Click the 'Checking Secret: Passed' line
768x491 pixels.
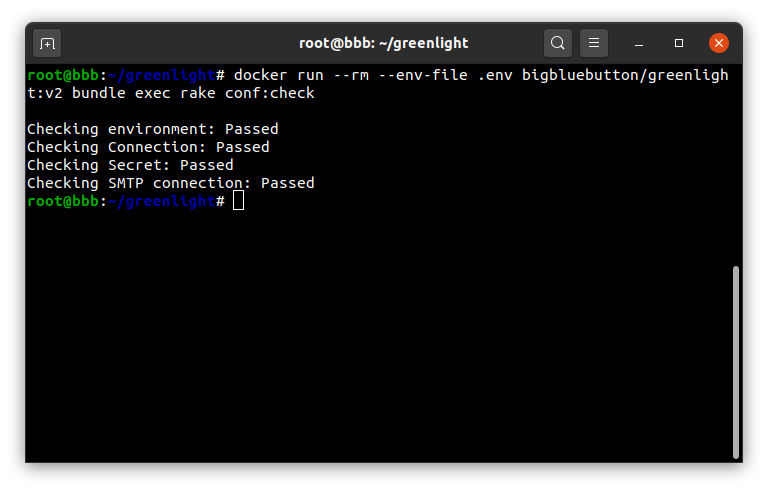click(130, 165)
